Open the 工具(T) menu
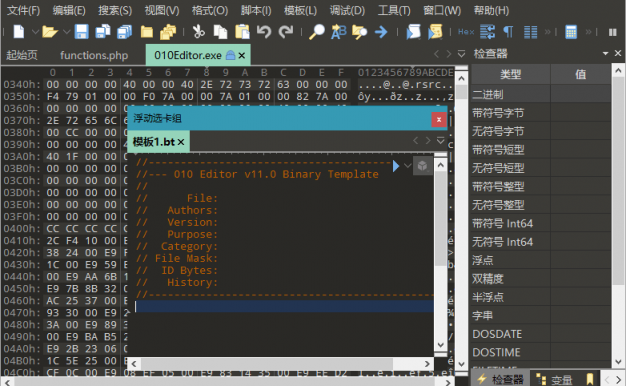 [394, 10]
